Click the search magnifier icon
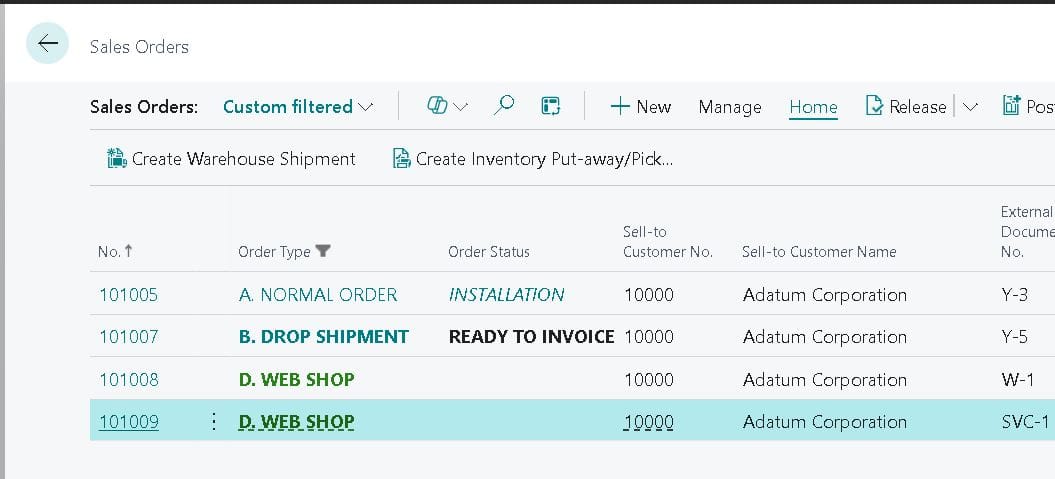Screen dimensions: 1055x479 click(x=504, y=106)
